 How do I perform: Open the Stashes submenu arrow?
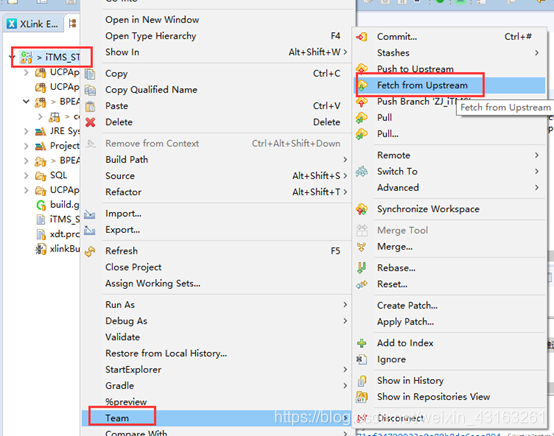[x=537, y=53]
